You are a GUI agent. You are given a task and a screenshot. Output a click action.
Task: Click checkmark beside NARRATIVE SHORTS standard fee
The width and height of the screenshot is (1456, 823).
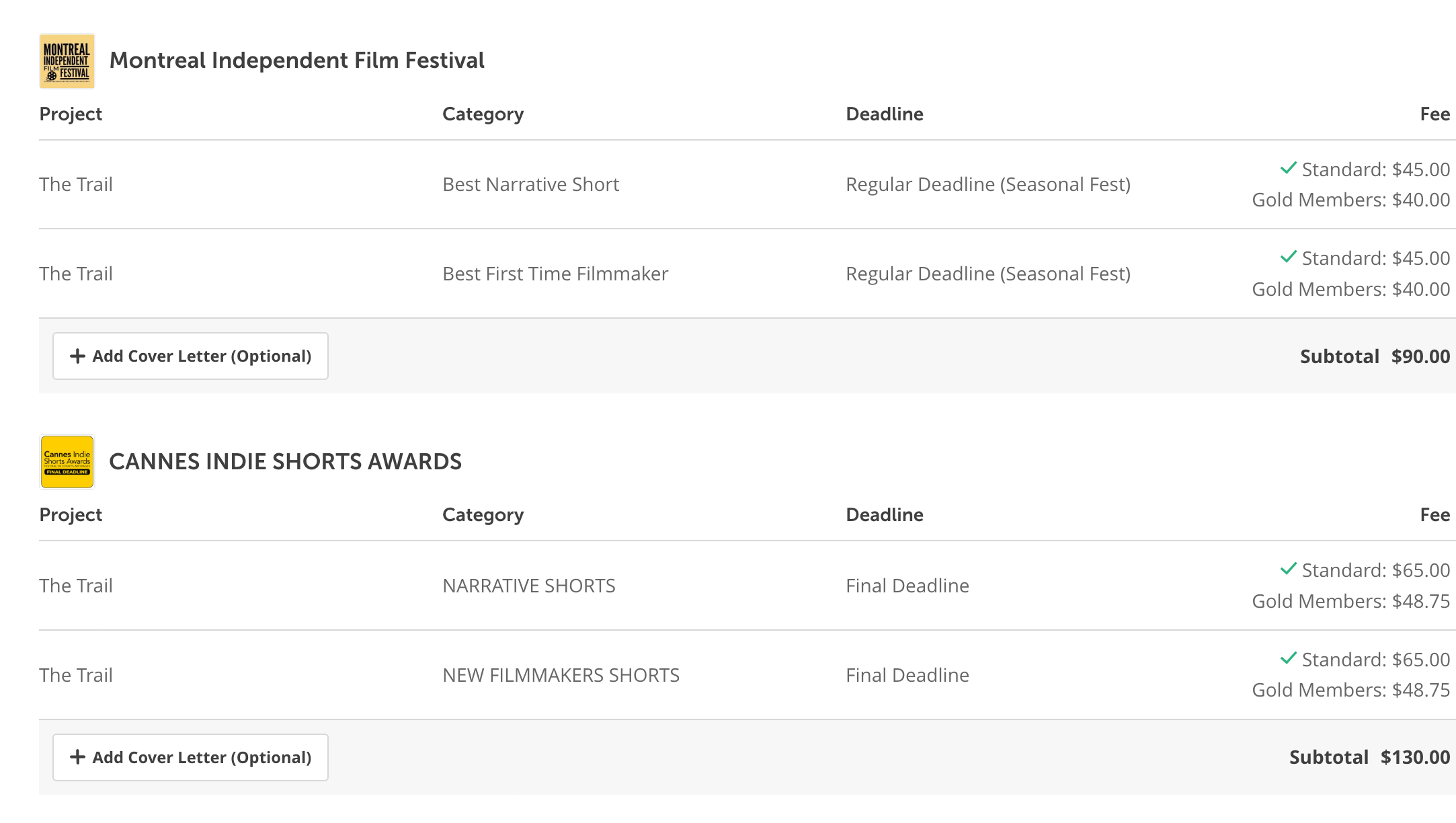click(1288, 569)
